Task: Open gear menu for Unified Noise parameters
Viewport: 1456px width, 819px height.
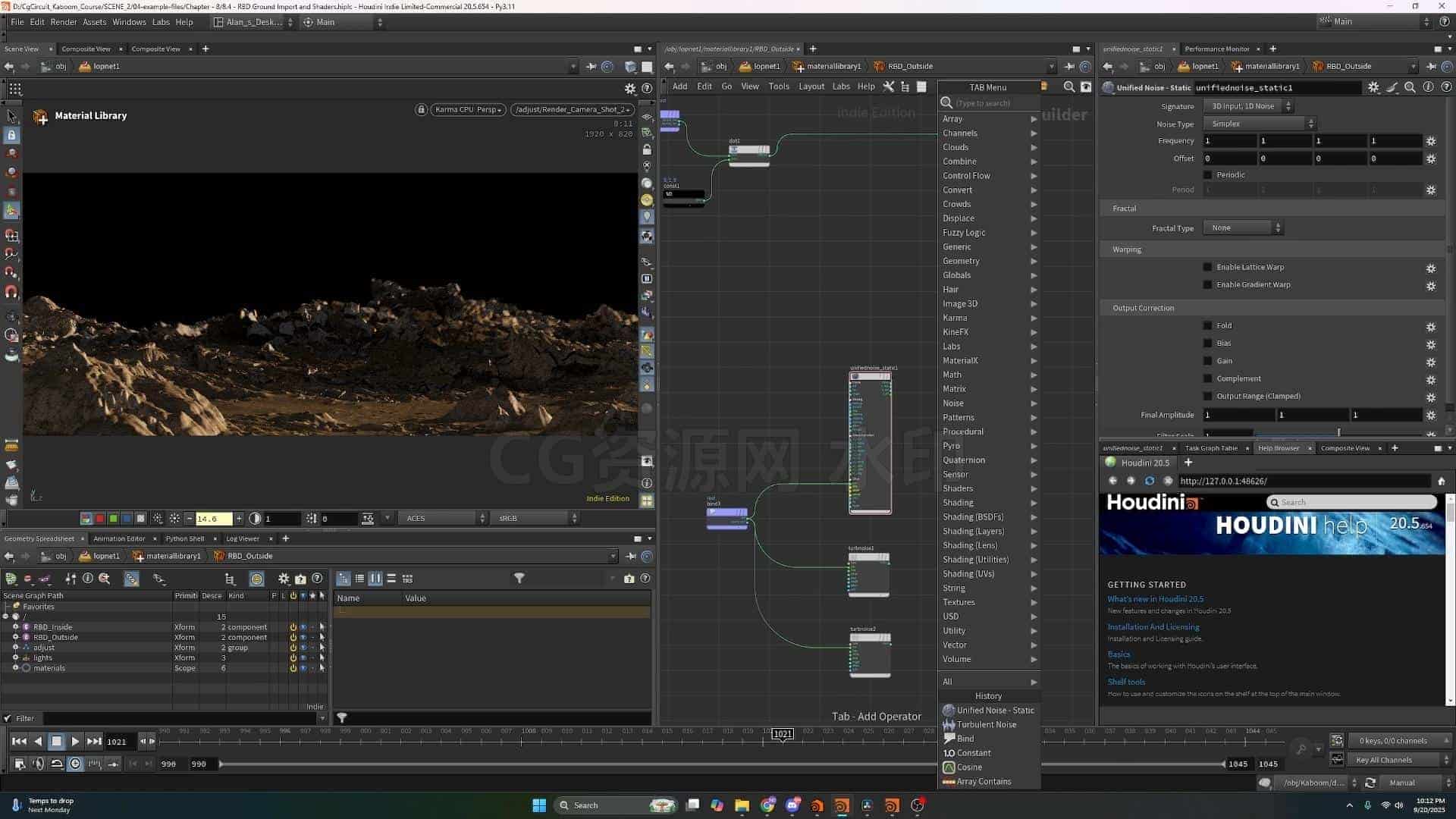Action: (x=1373, y=87)
